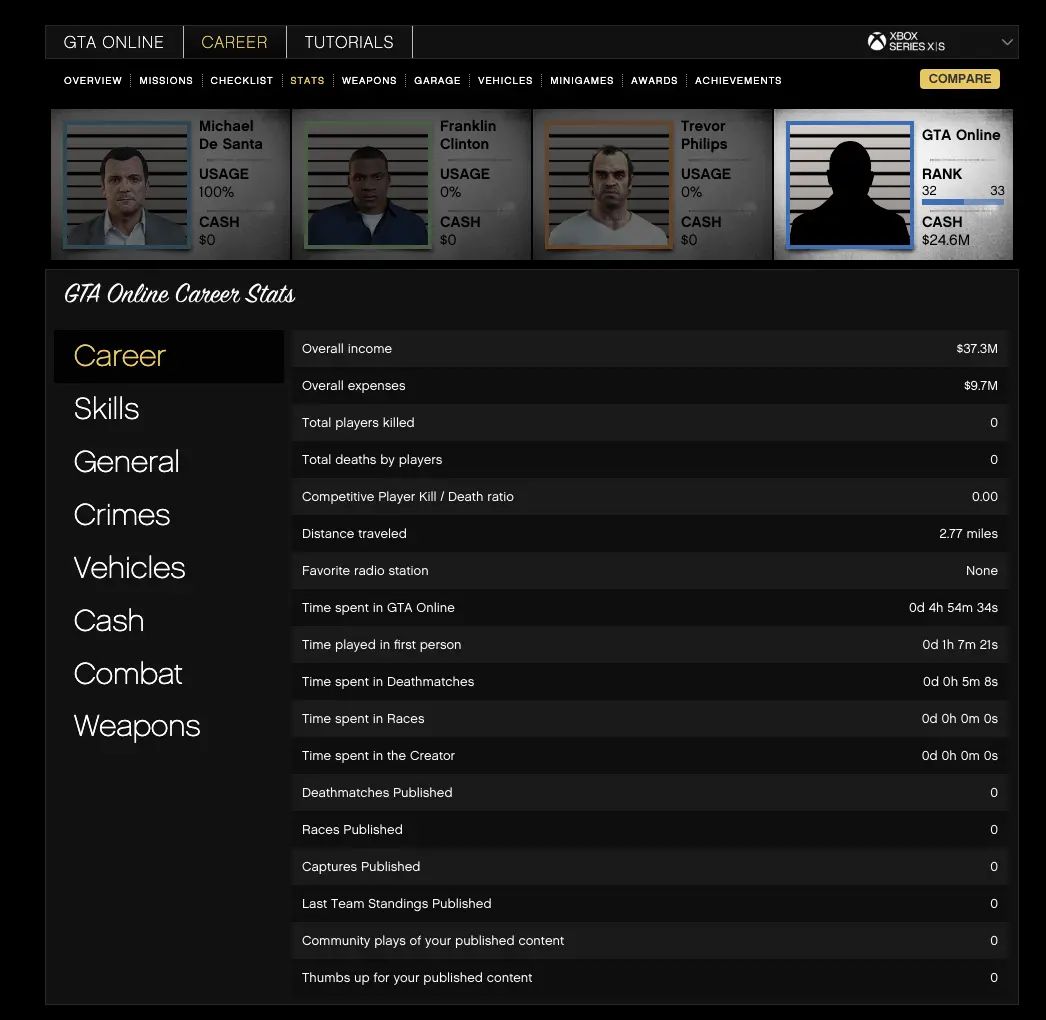The width and height of the screenshot is (1046, 1020).
Task: Open the Cash stats category
Action: [x=109, y=620]
